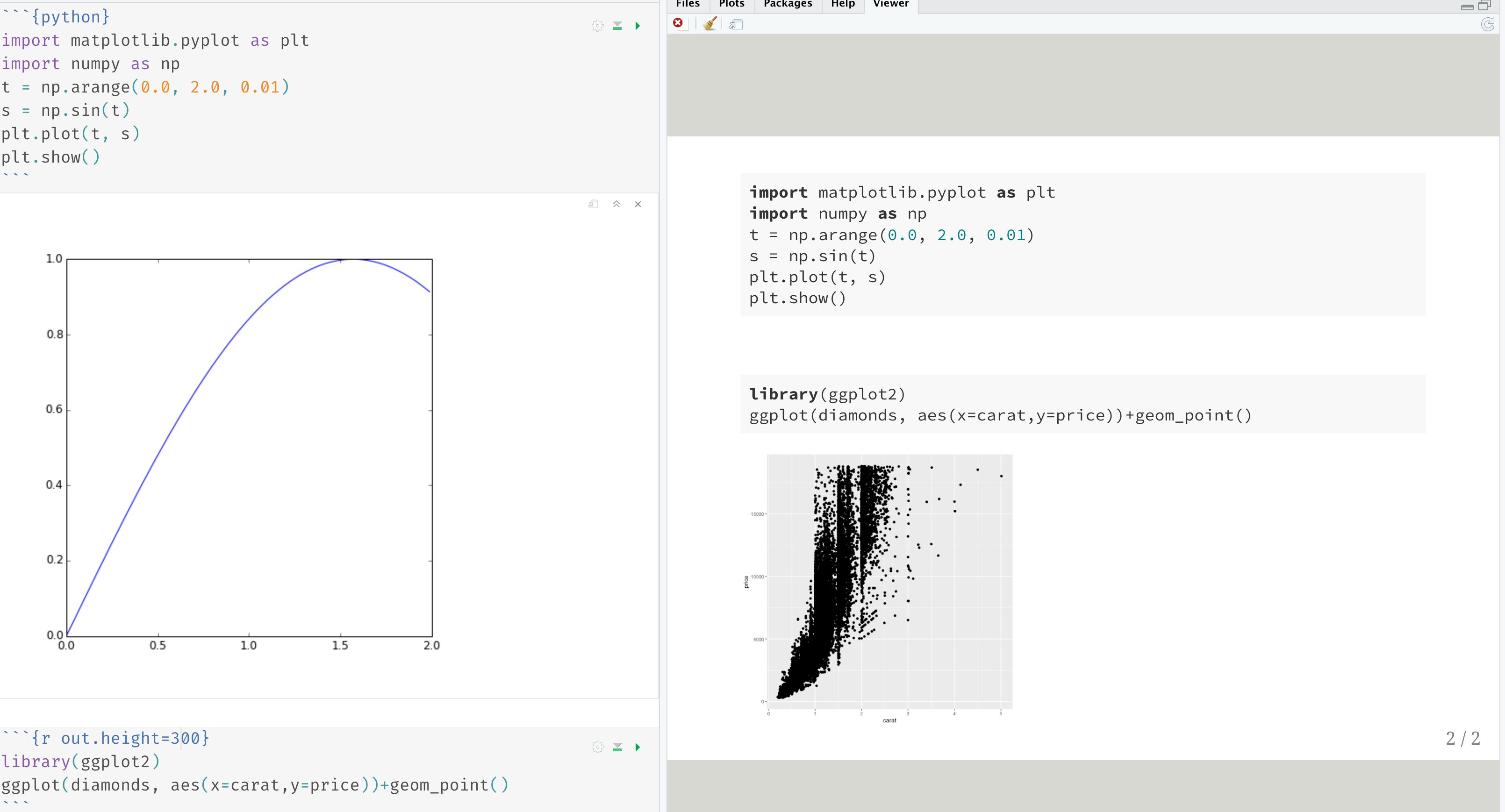
Task: Maximize the Viewer pane
Action: click(1484, 6)
